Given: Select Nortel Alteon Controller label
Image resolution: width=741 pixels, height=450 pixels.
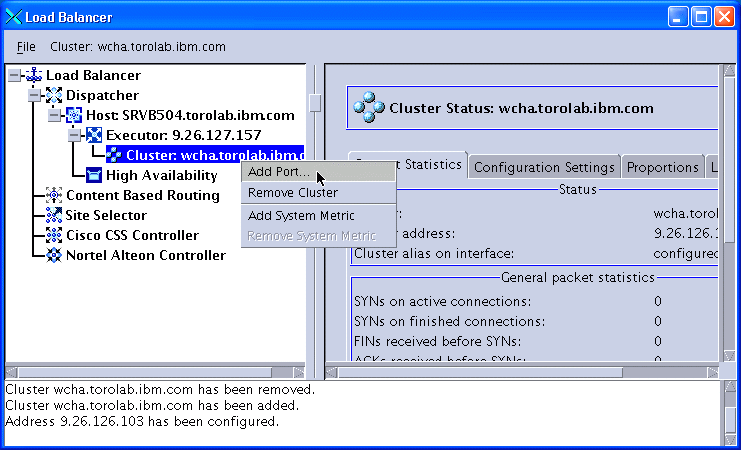Looking at the screenshot, I should 146,255.
